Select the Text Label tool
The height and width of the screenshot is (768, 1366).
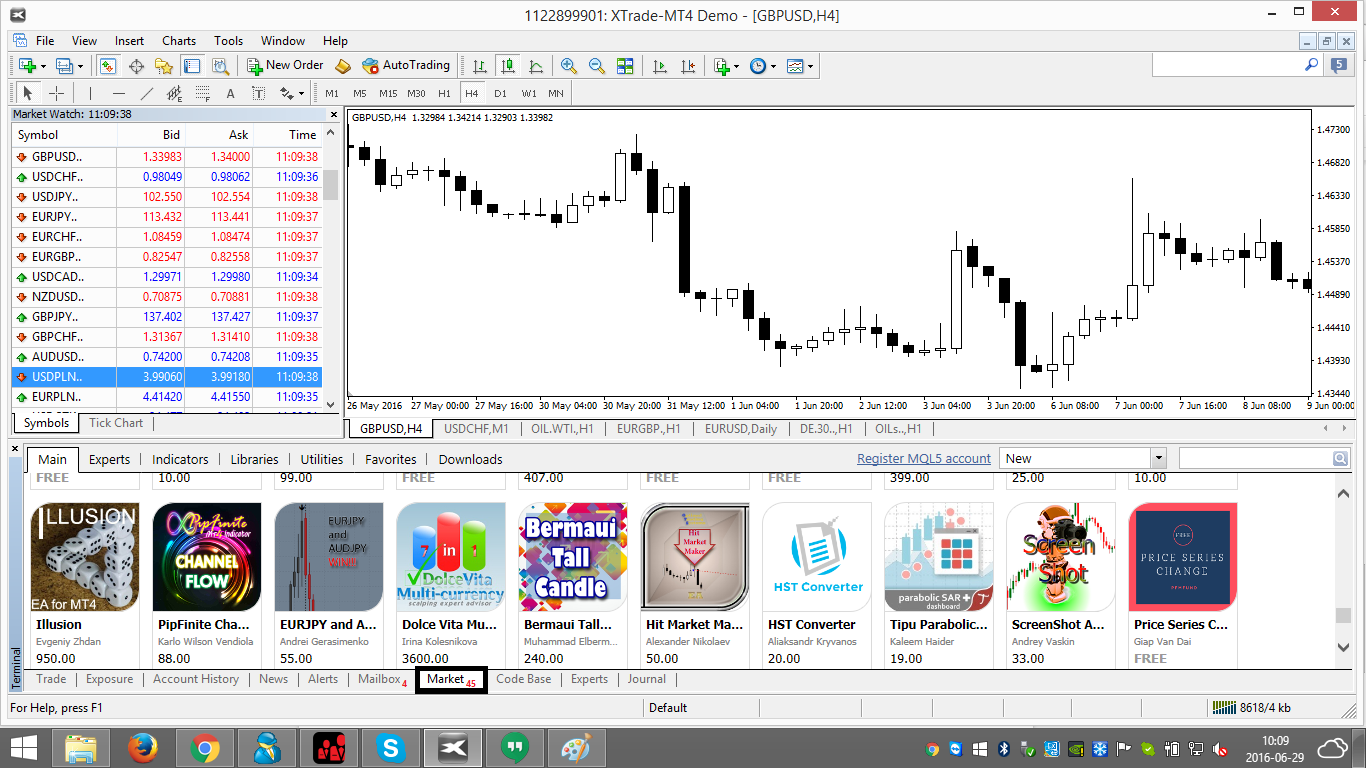(x=258, y=94)
